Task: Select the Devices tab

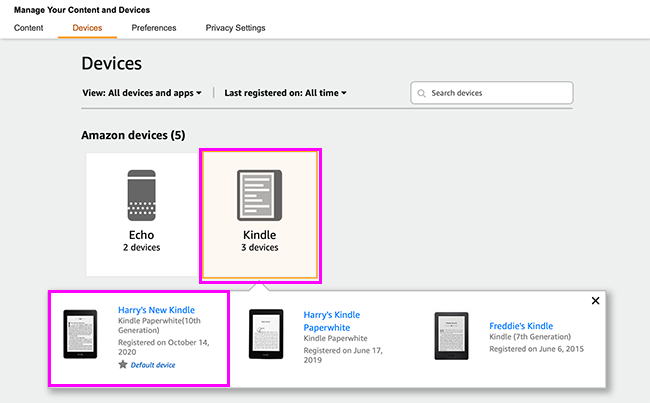Action: pos(88,28)
